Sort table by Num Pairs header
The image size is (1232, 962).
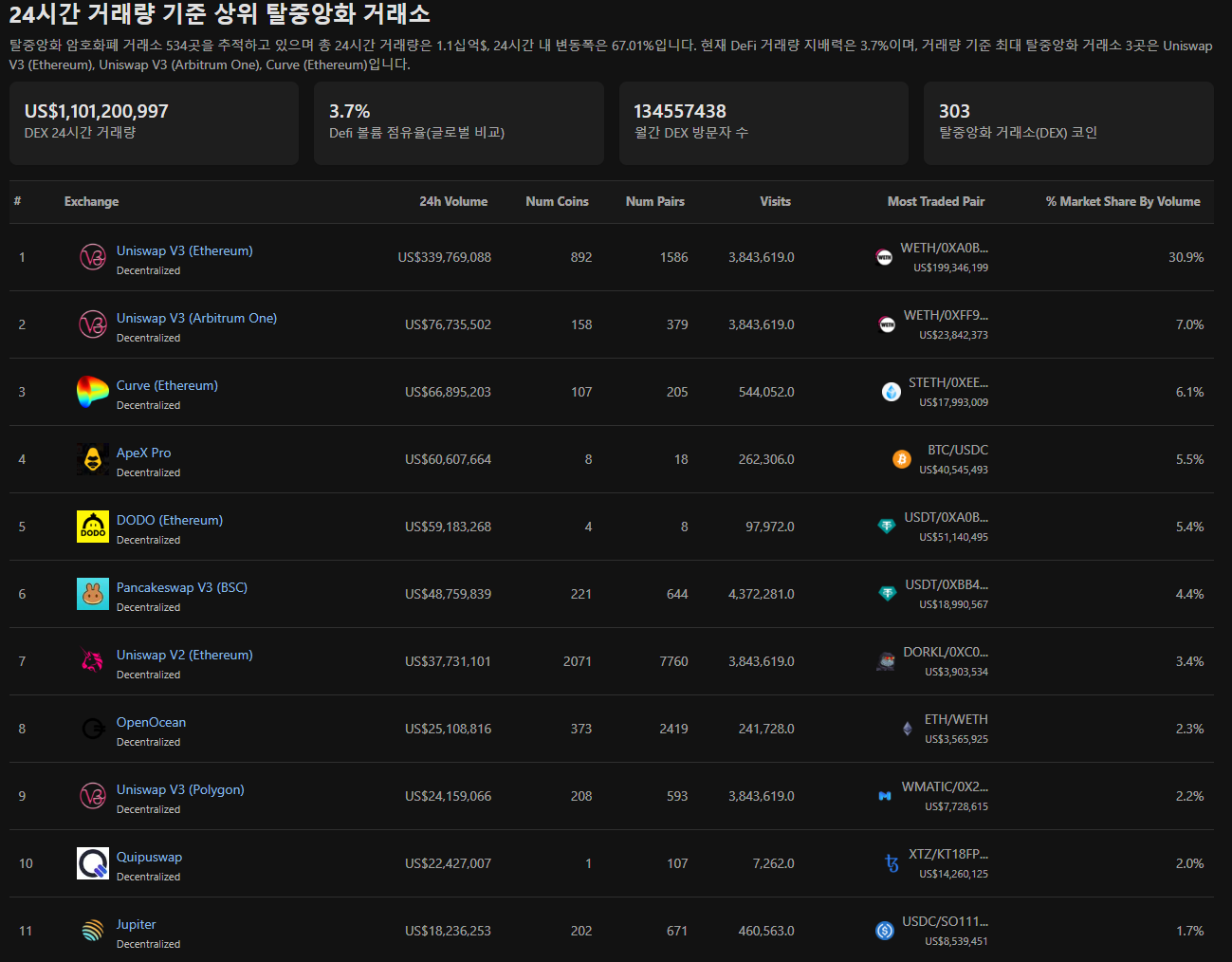tap(654, 201)
